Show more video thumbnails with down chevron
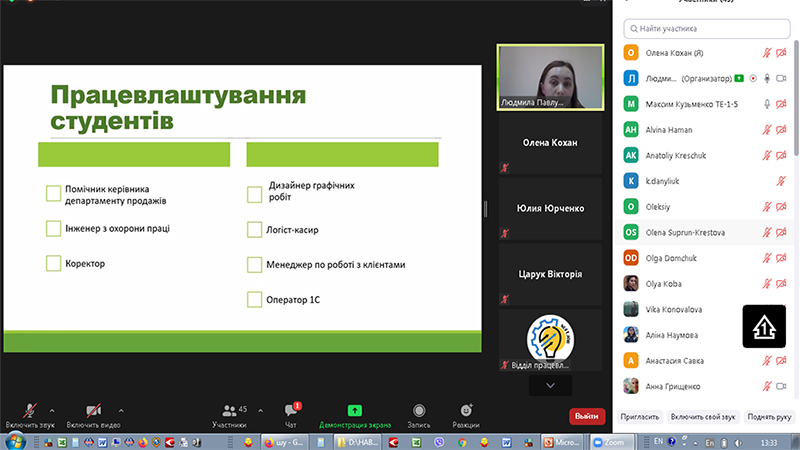The image size is (800, 450). [551, 386]
